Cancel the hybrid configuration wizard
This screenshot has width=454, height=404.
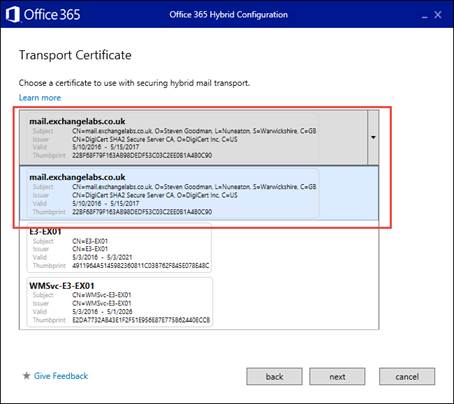(407, 377)
